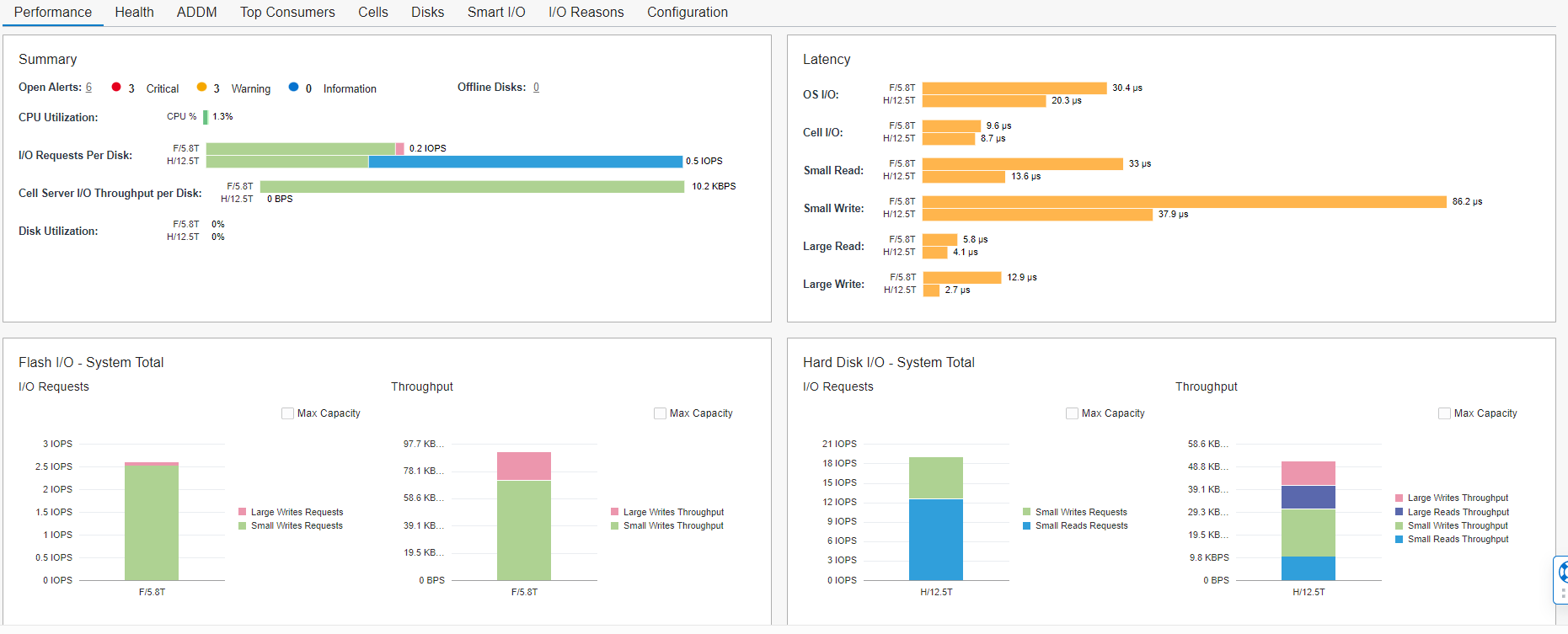Enable Max Capacity for Flash I/O Requests
The height and width of the screenshot is (634, 1568).
287,413
